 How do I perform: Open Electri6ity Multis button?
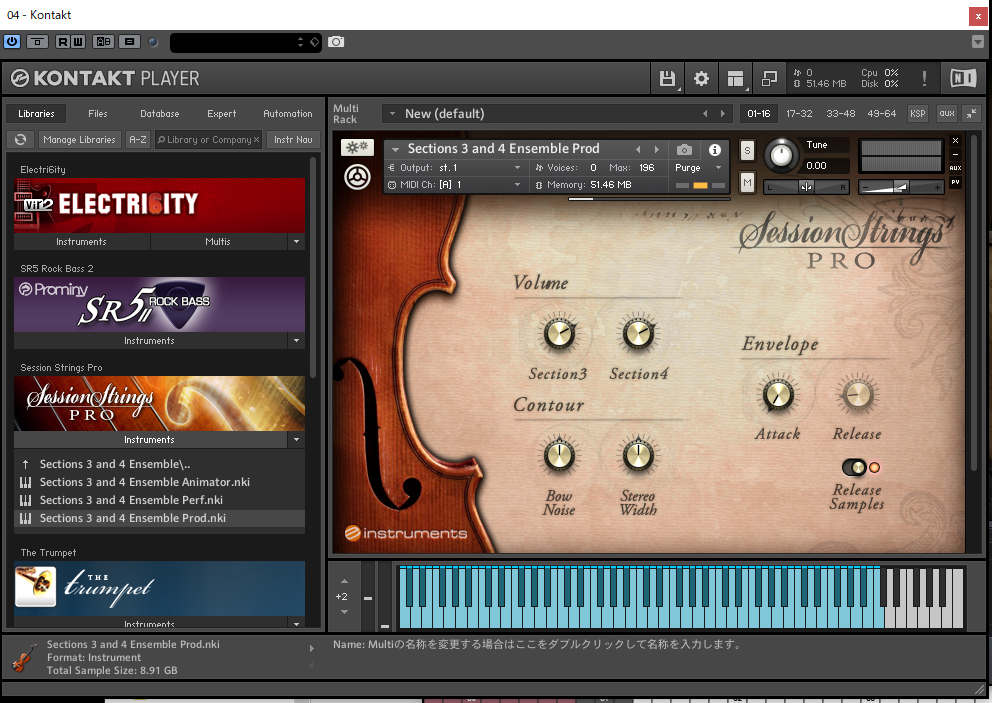click(218, 242)
